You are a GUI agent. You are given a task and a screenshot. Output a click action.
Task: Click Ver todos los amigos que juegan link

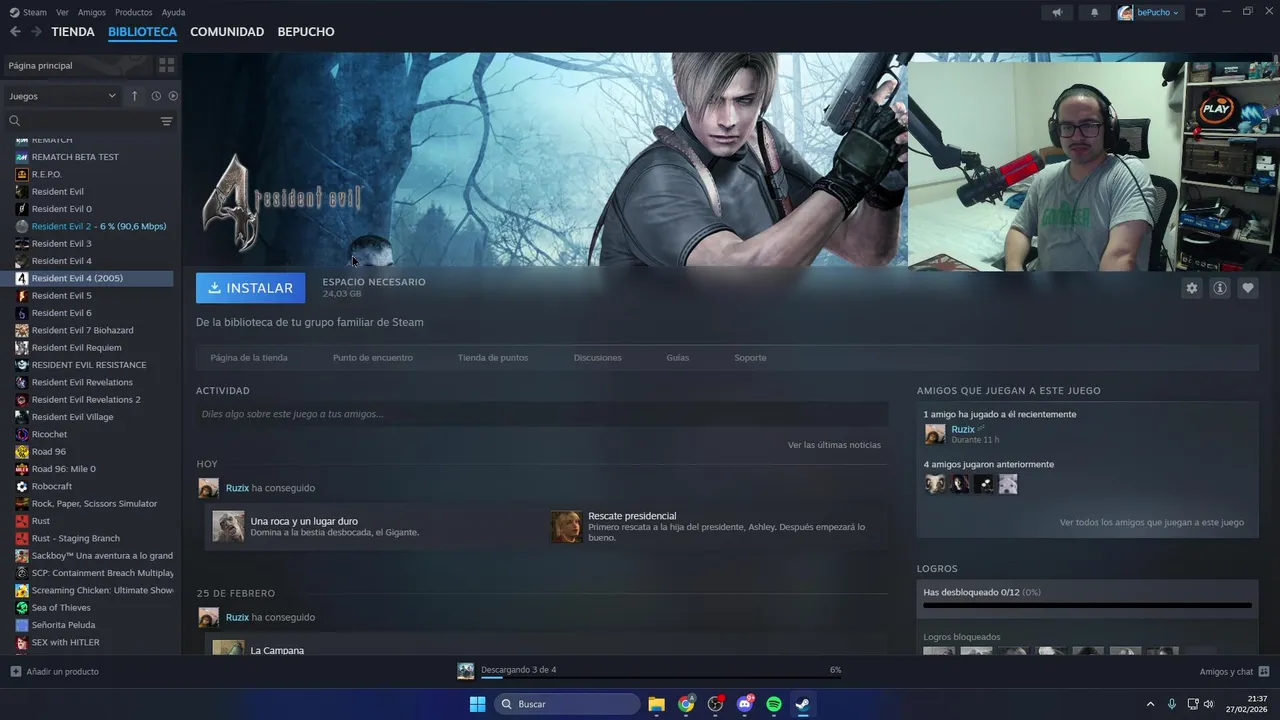point(1152,522)
